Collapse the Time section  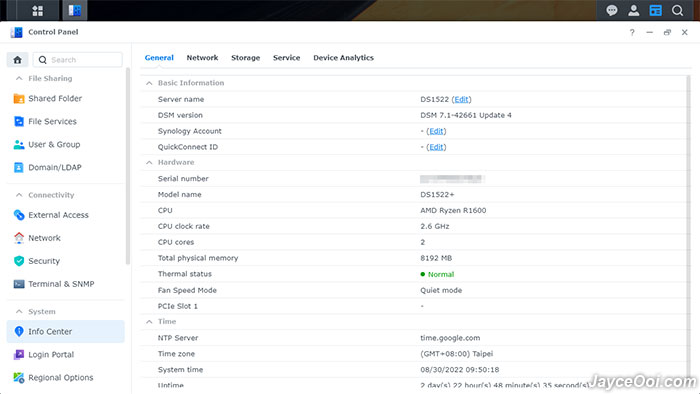[149, 322]
